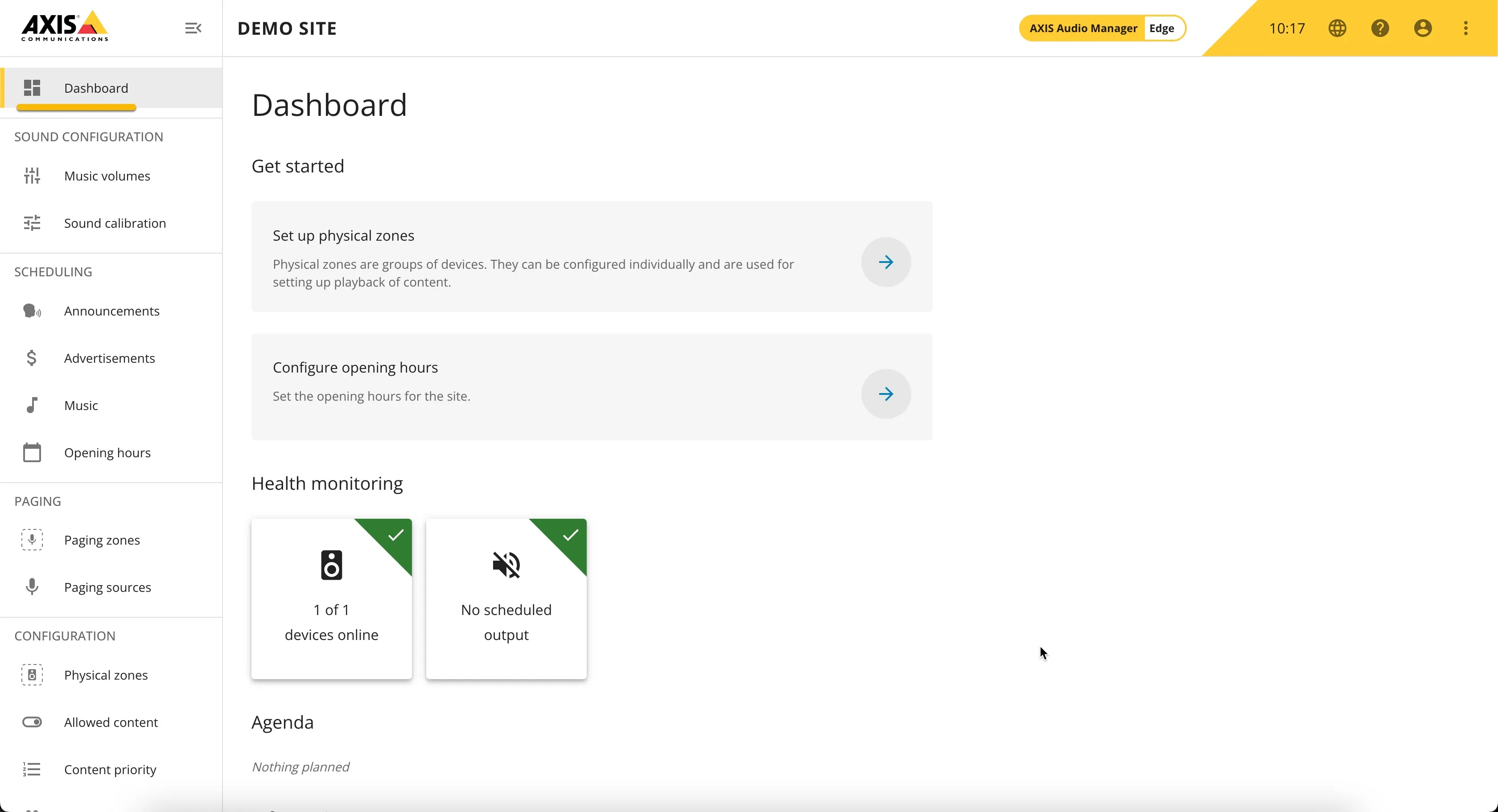Open the three-dot more options menu
1498x812 pixels.
pos(1465,28)
